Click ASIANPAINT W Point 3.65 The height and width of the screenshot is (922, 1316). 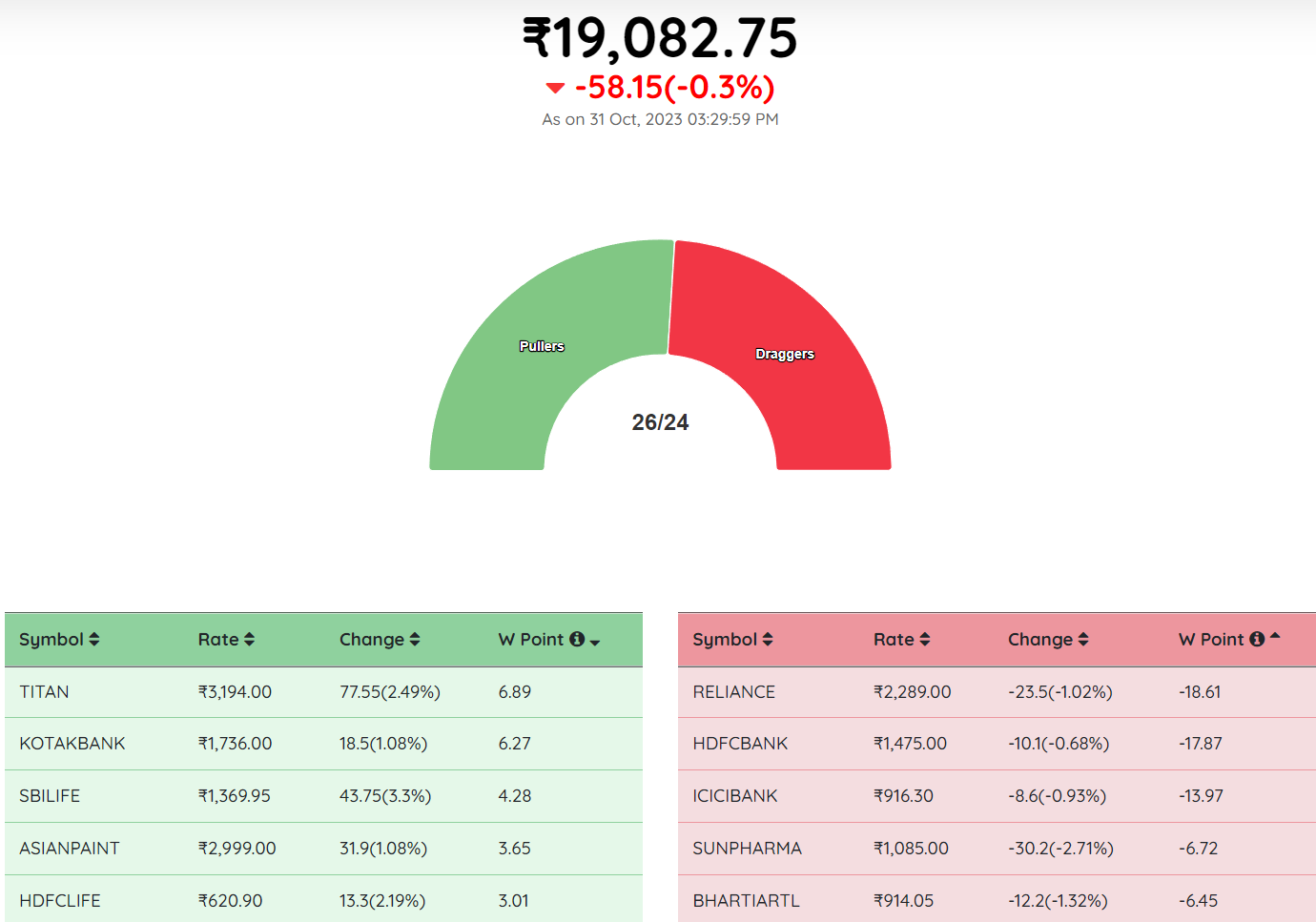515,849
